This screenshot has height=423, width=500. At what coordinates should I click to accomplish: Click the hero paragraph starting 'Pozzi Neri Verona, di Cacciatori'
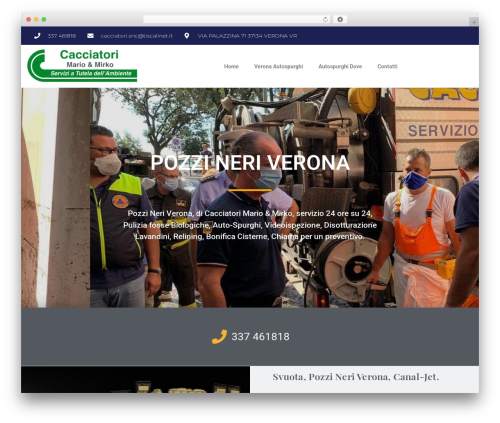pos(250,225)
